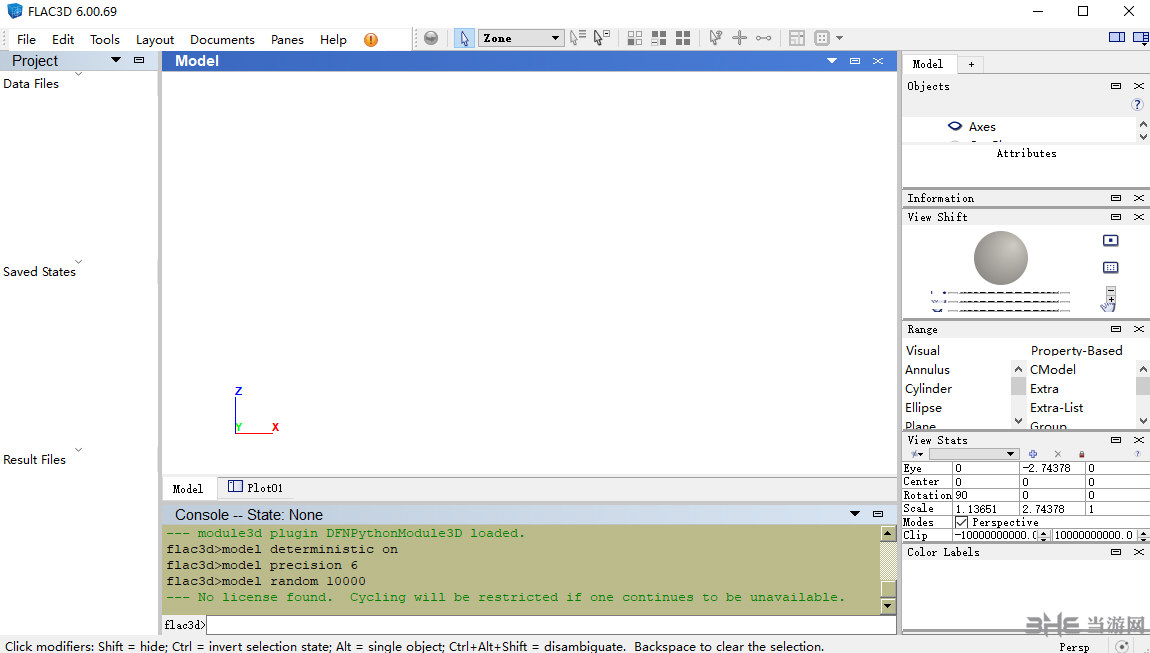
Task: Toggle the Perspective mode checkbox
Action: [x=962, y=522]
